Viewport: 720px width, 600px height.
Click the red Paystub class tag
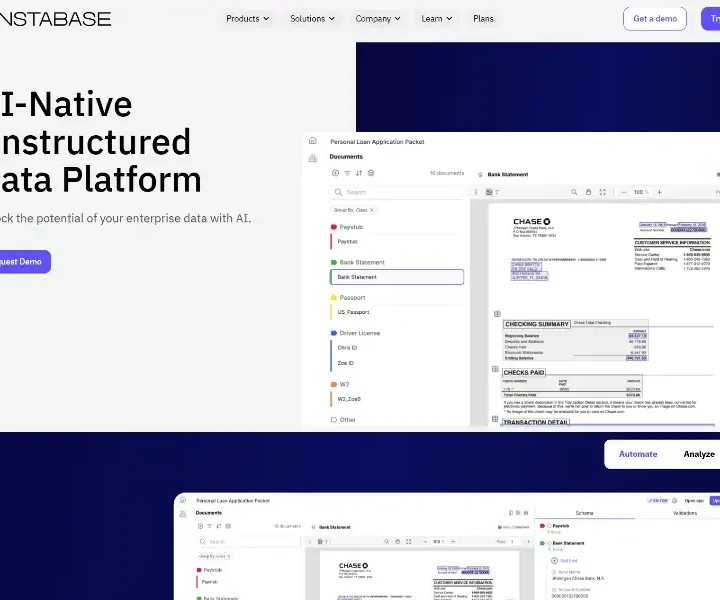pos(334,227)
